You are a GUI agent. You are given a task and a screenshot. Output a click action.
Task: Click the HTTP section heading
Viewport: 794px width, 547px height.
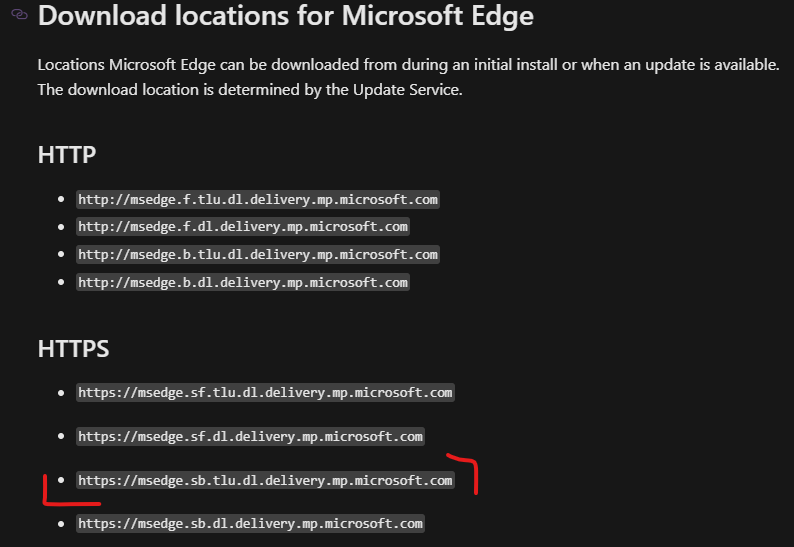66,155
